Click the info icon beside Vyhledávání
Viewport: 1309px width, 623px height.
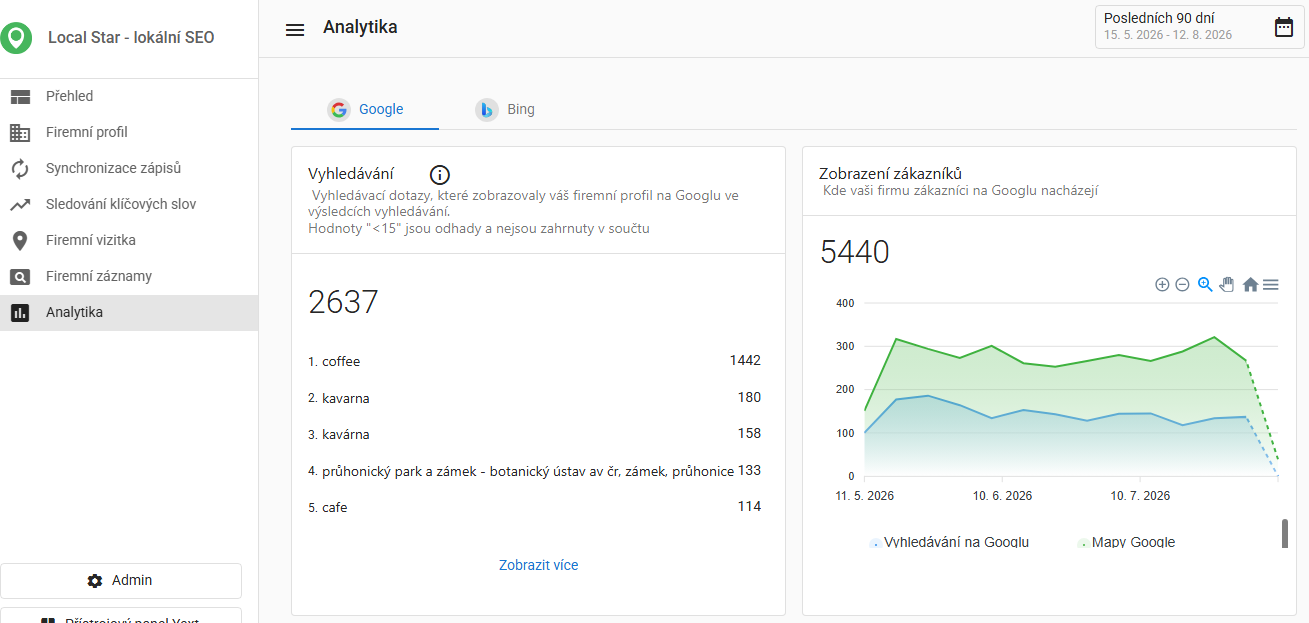click(440, 175)
